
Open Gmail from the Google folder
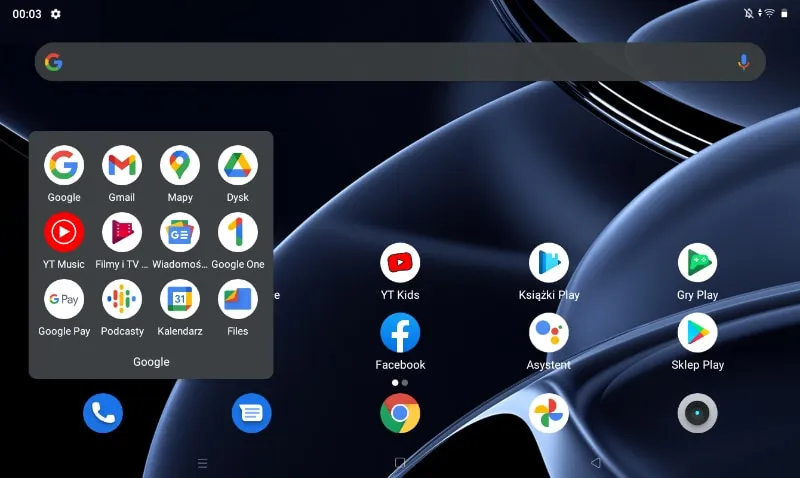122,165
